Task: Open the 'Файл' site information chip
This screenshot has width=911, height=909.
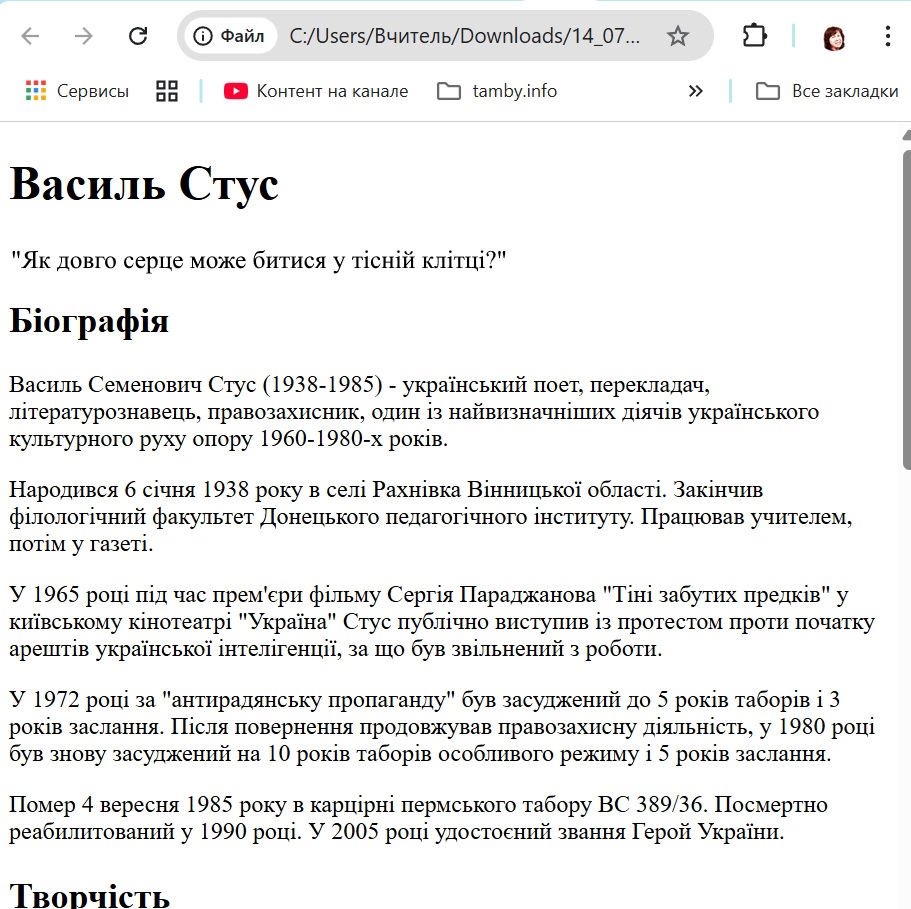Action: [231, 36]
